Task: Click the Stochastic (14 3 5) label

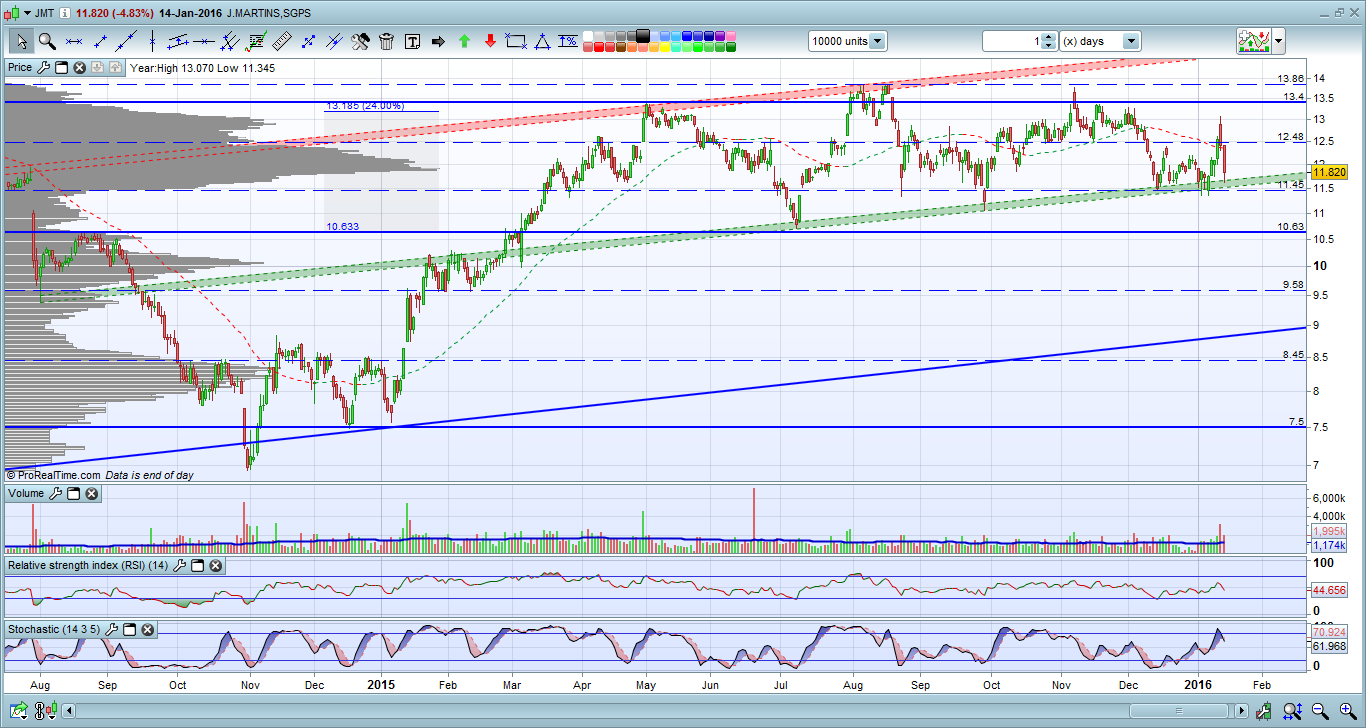Action: coord(55,630)
